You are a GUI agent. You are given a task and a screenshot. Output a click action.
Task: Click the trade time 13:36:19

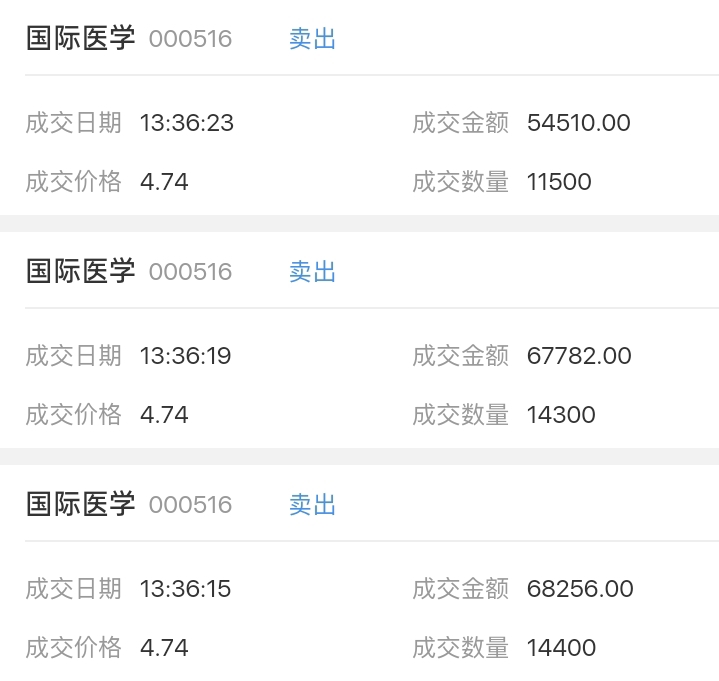(186, 356)
